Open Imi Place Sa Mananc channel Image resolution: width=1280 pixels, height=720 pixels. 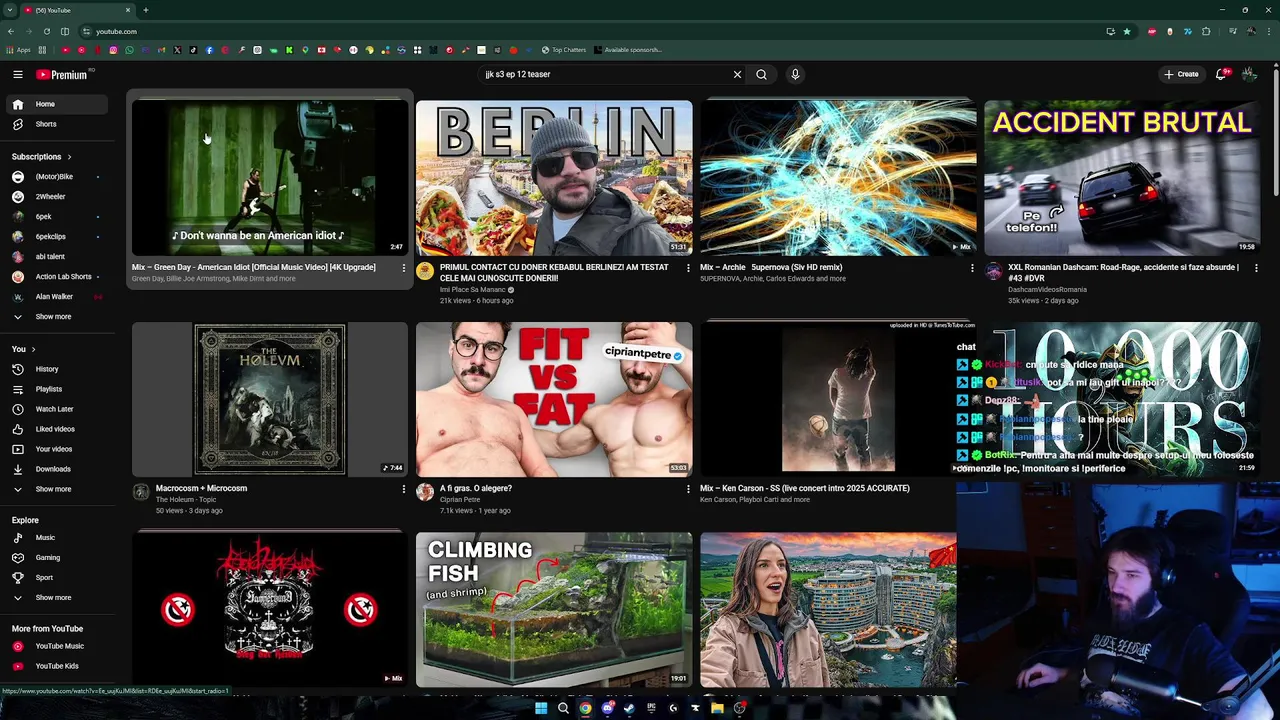coord(472,290)
